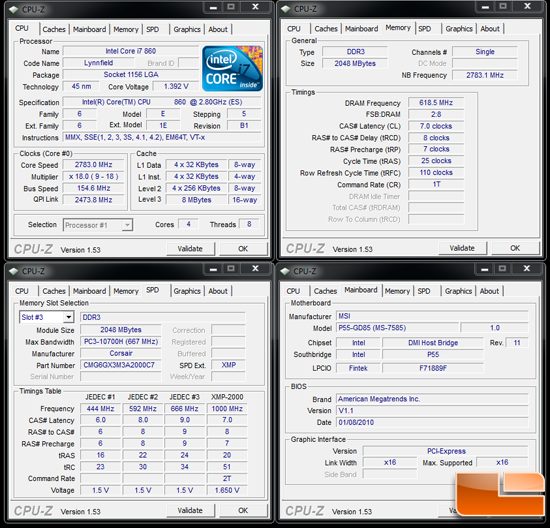The height and width of the screenshot is (528, 550).
Task: Click the Multiplier value x 18.0 (9 - 18)
Action: coord(93,176)
